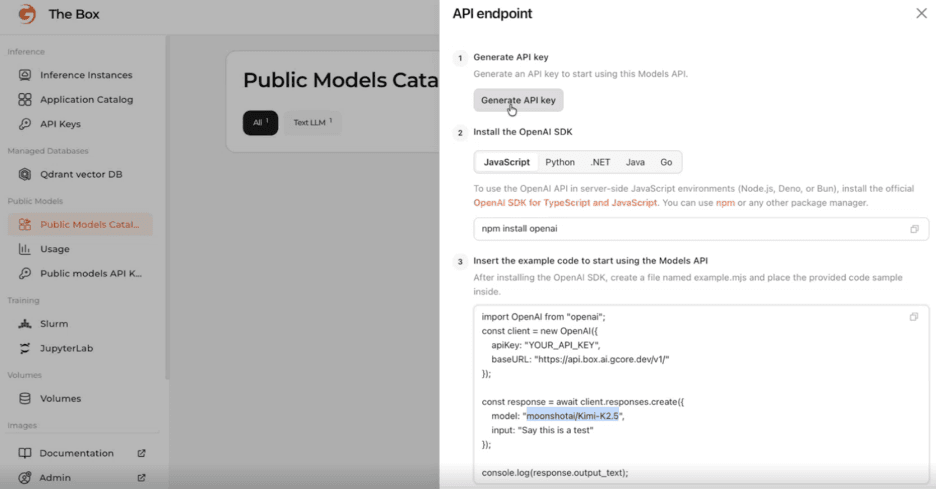Click the Inference Instances sidebar icon
Screen dimensions: 936x490
pyautogui.click(x=25, y=75)
